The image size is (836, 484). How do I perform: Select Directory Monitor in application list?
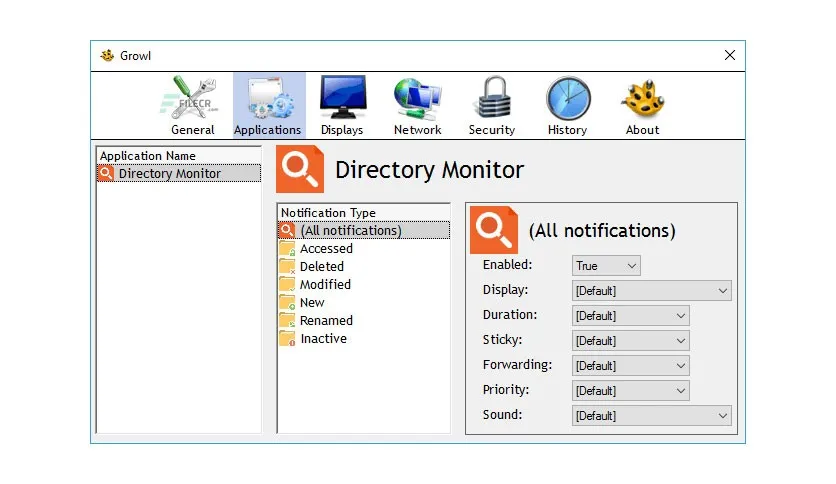[179, 174]
